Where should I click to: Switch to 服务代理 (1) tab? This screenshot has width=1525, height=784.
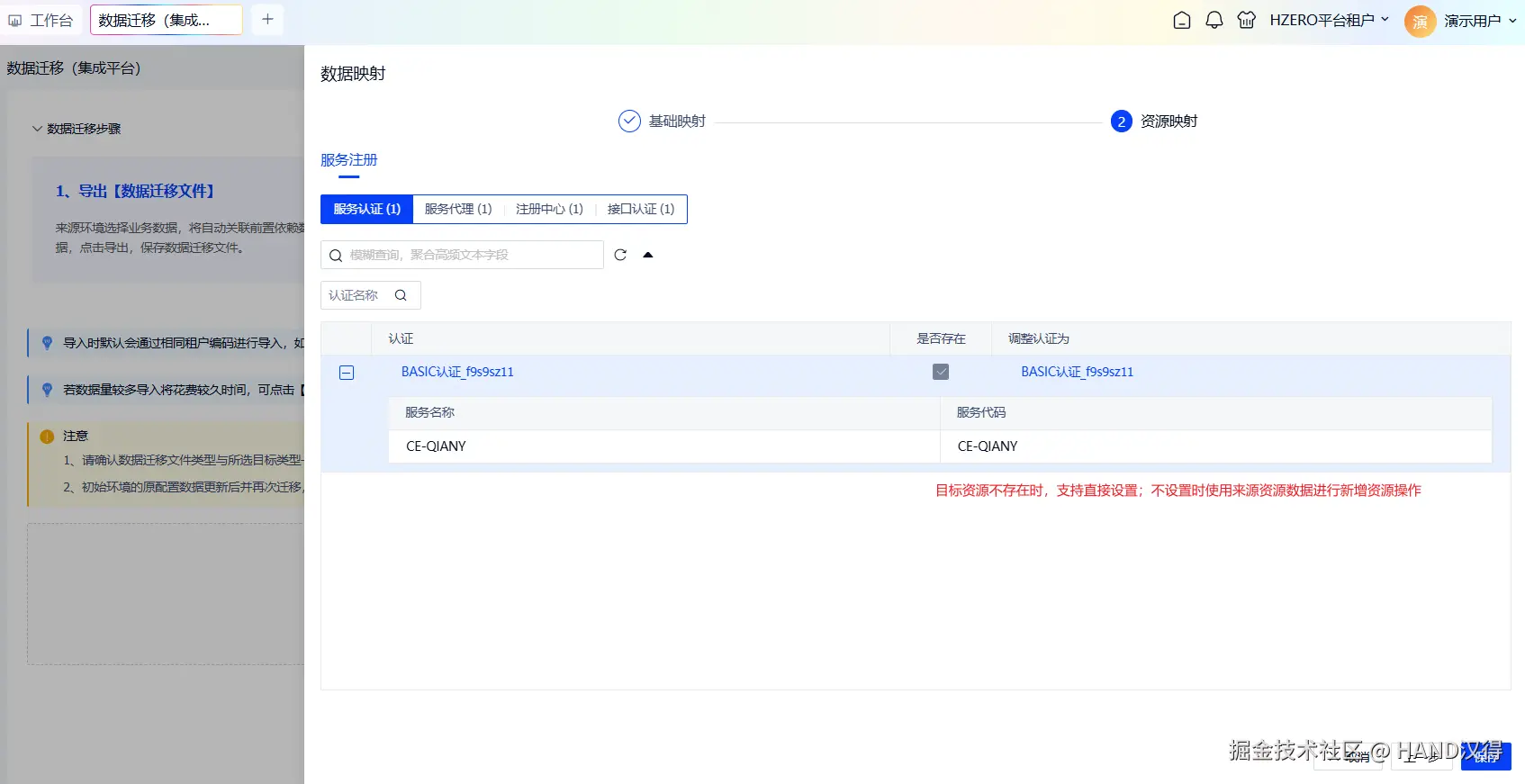click(x=458, y=209)
